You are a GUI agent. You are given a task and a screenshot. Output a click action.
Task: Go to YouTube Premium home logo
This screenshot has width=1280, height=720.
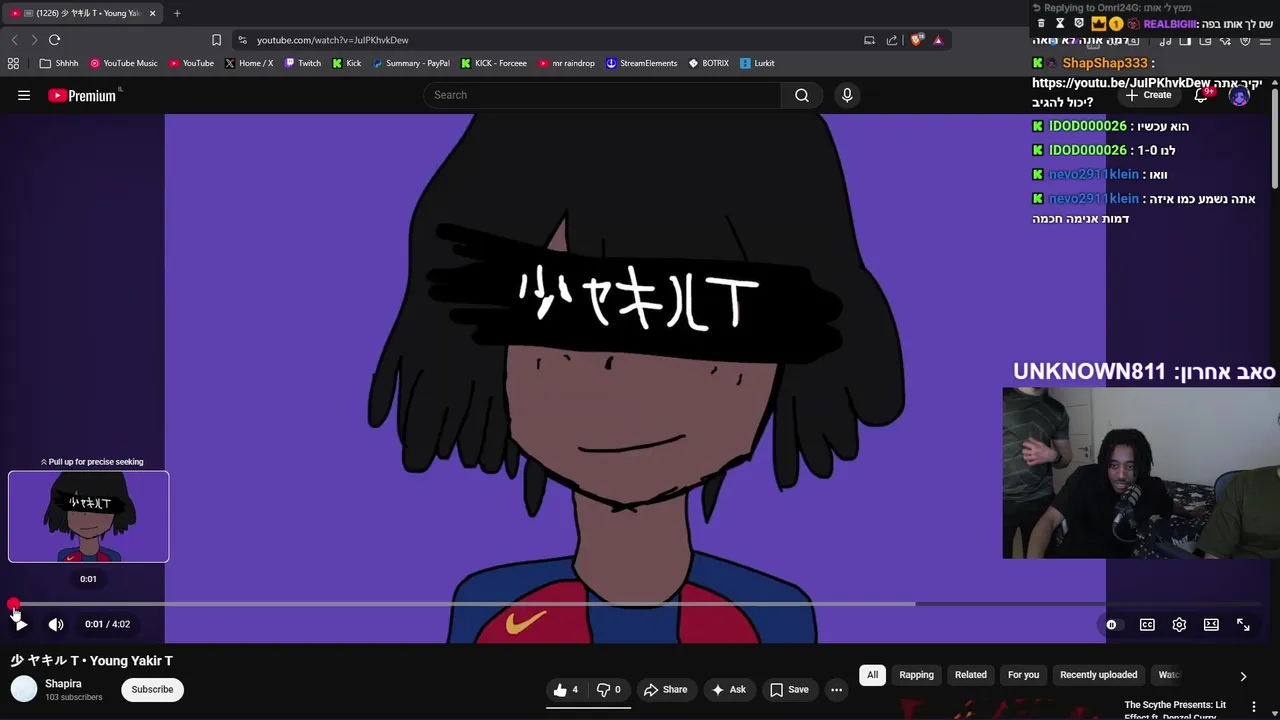(x=82, y=95)
